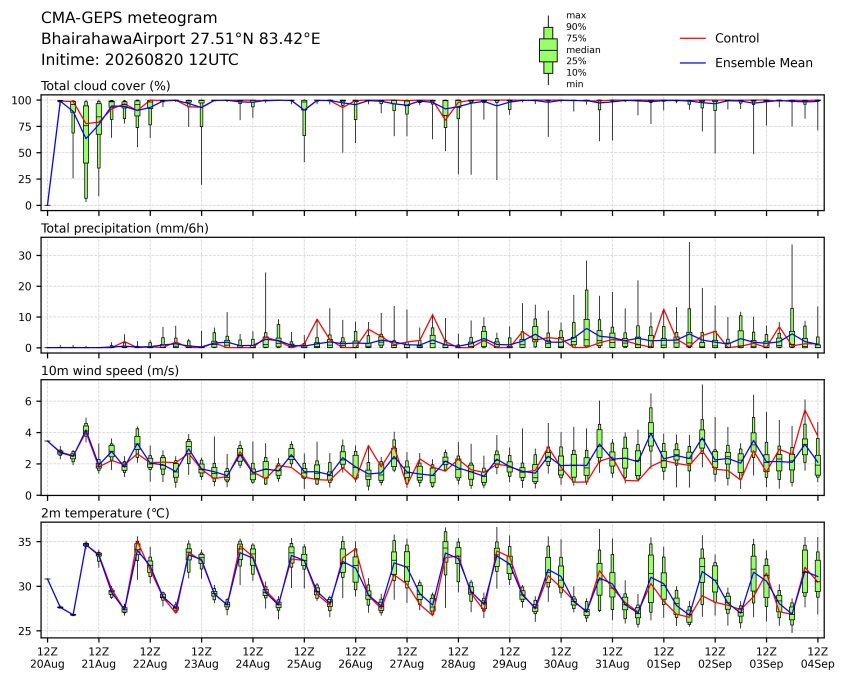846x681 pixels.
Task: Click the 12Z 01Sep time-axis label
Action: pos(664,658)
